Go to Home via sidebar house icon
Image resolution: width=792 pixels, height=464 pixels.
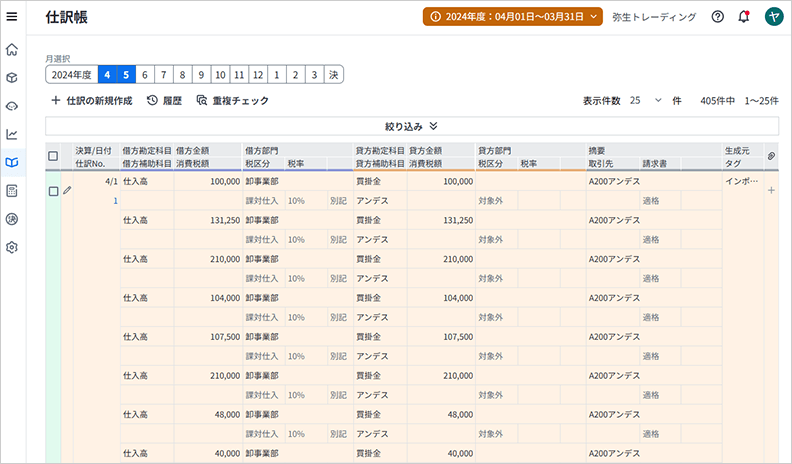[12, 49]
